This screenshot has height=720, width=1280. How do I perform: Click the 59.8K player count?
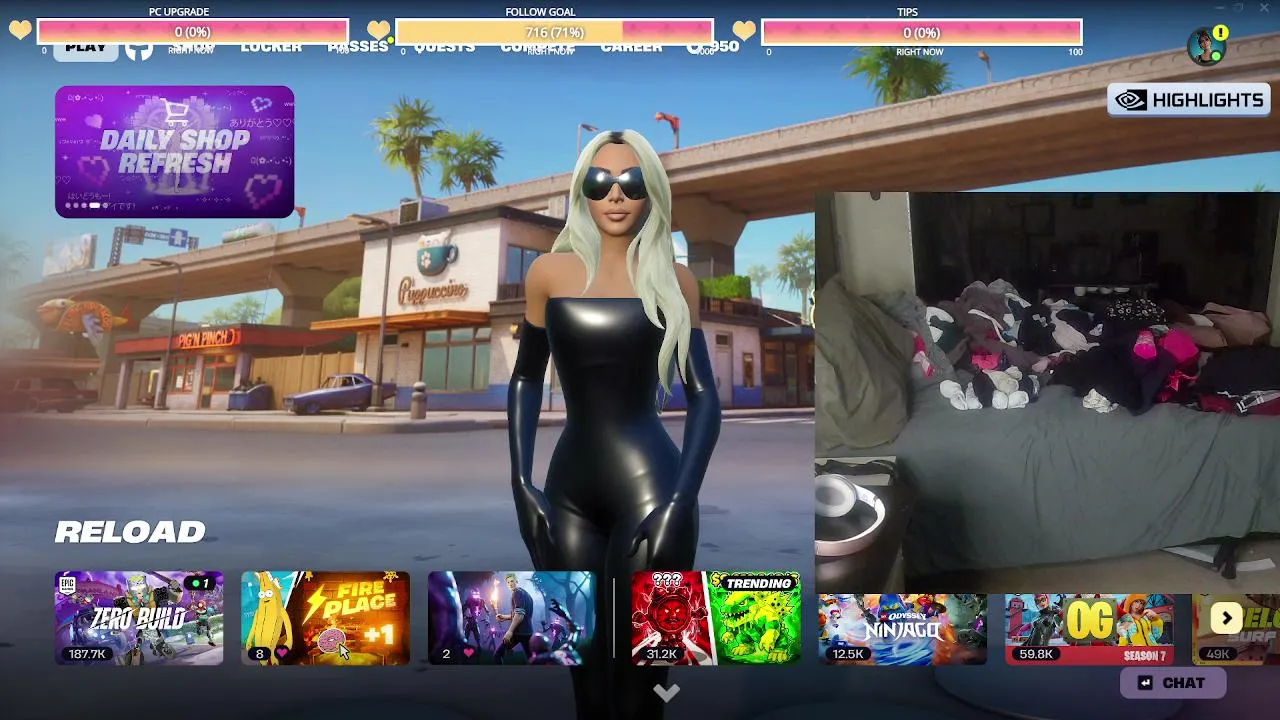click(x=1036, y=654)
